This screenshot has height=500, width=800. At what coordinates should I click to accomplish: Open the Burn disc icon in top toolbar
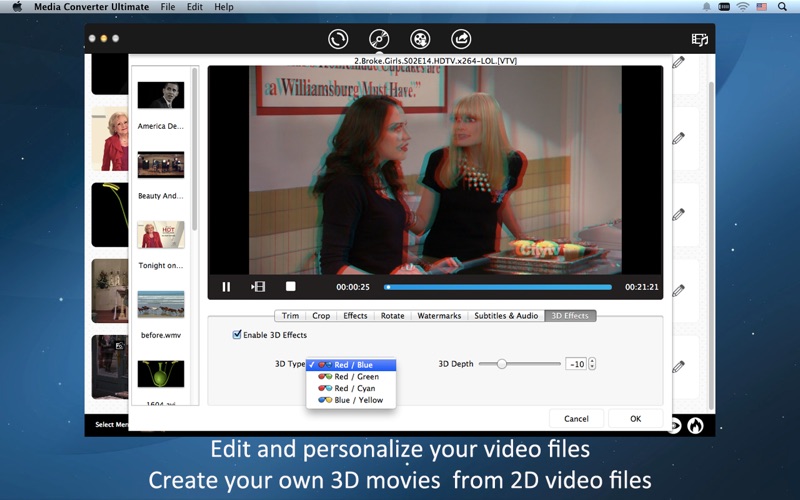click(x=379, y=39)
